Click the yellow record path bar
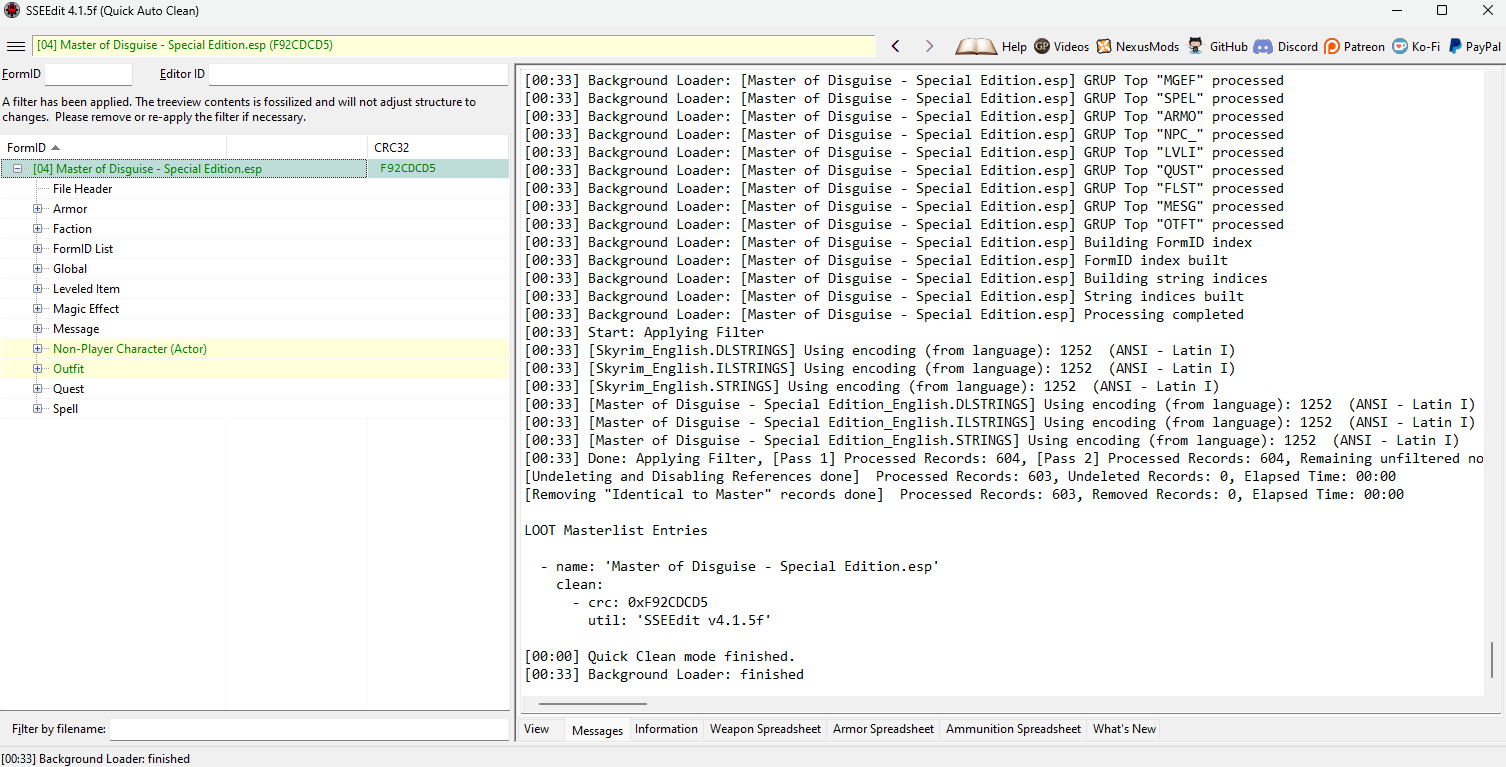Image resolution: width=1506 pixels, height=767 pixels. coord(454,46)
